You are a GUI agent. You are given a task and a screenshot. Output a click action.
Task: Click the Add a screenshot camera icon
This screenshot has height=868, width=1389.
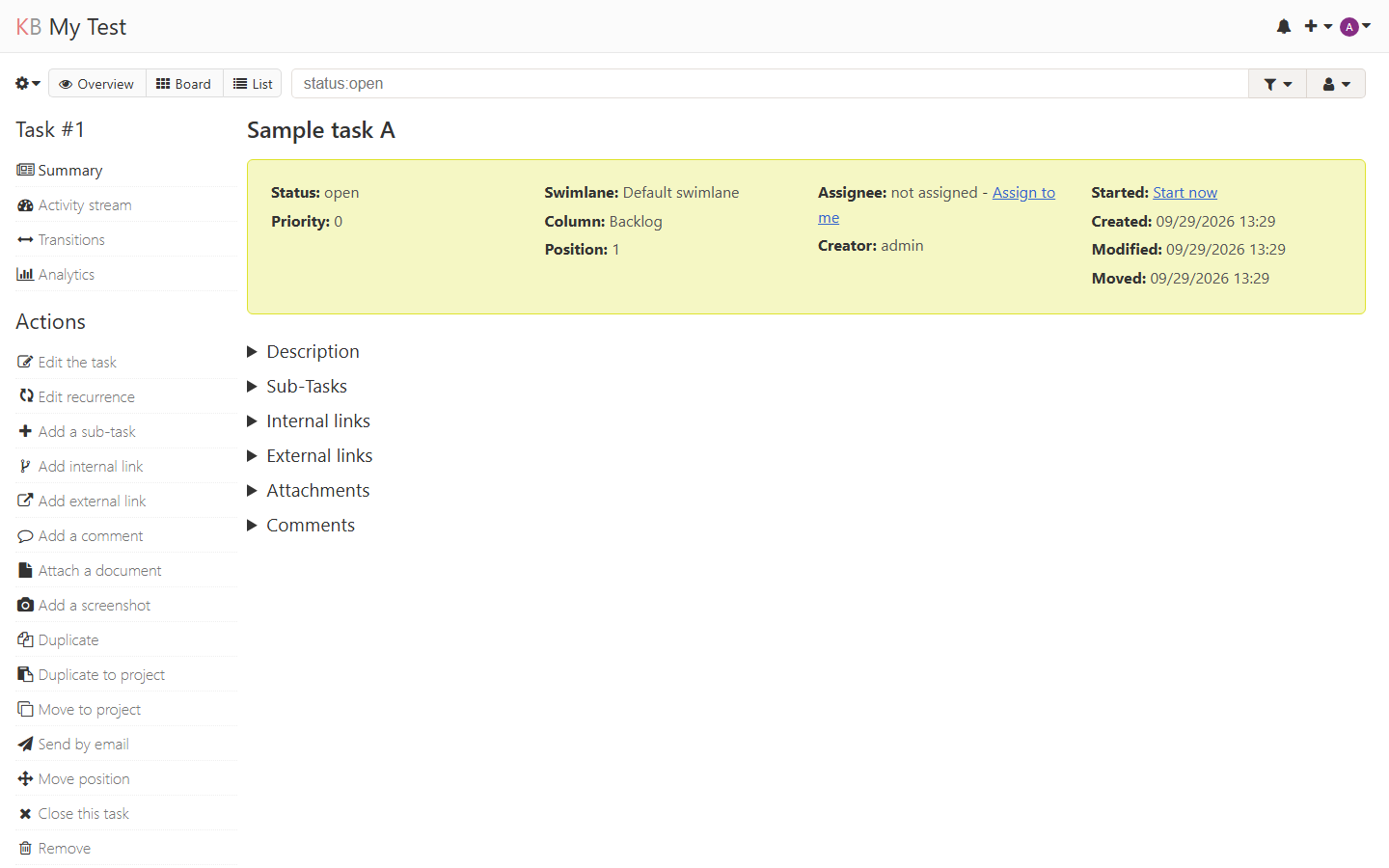tap(25, 606)
